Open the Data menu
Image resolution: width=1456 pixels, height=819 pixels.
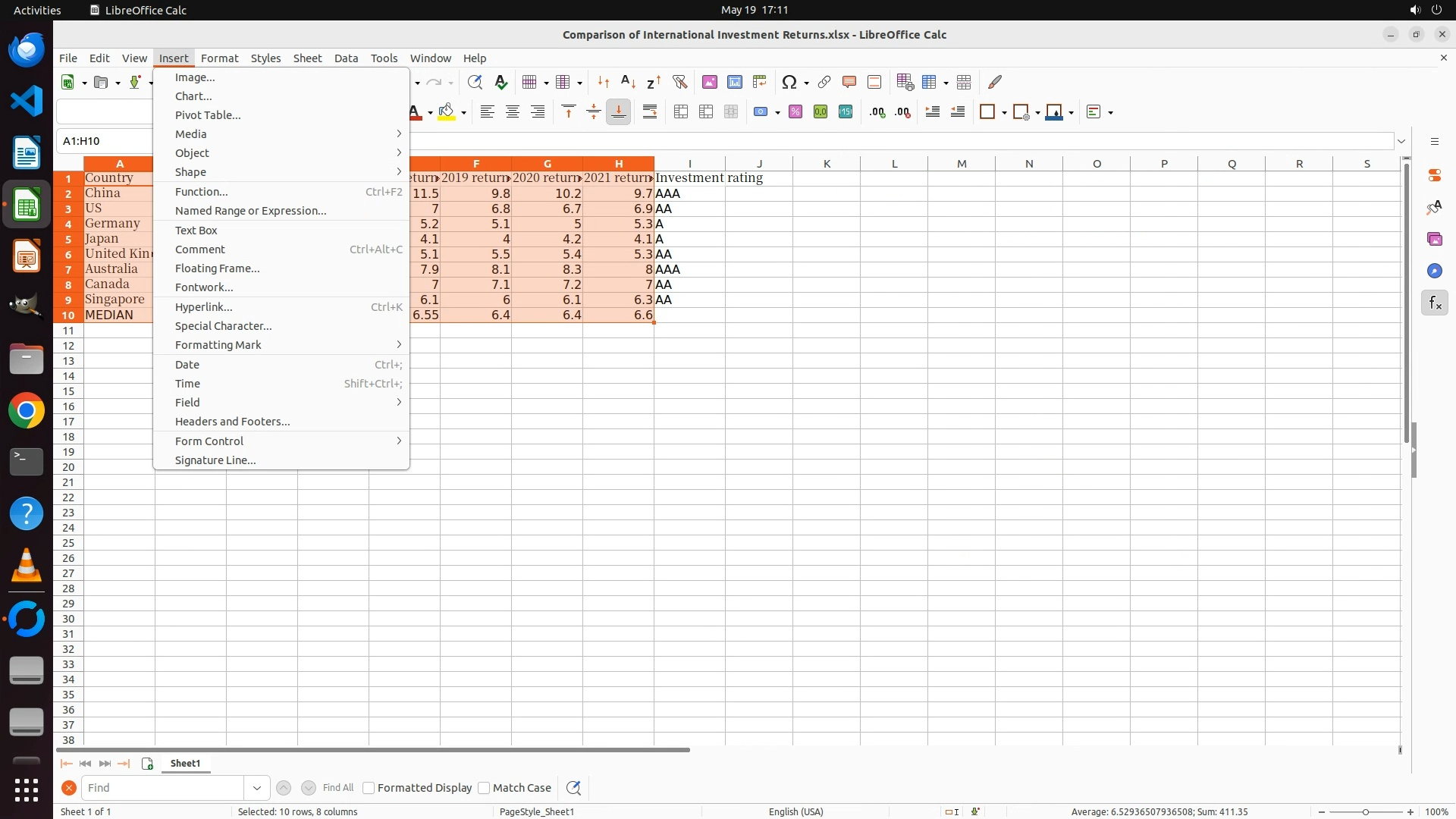click(x=346, y=58)
